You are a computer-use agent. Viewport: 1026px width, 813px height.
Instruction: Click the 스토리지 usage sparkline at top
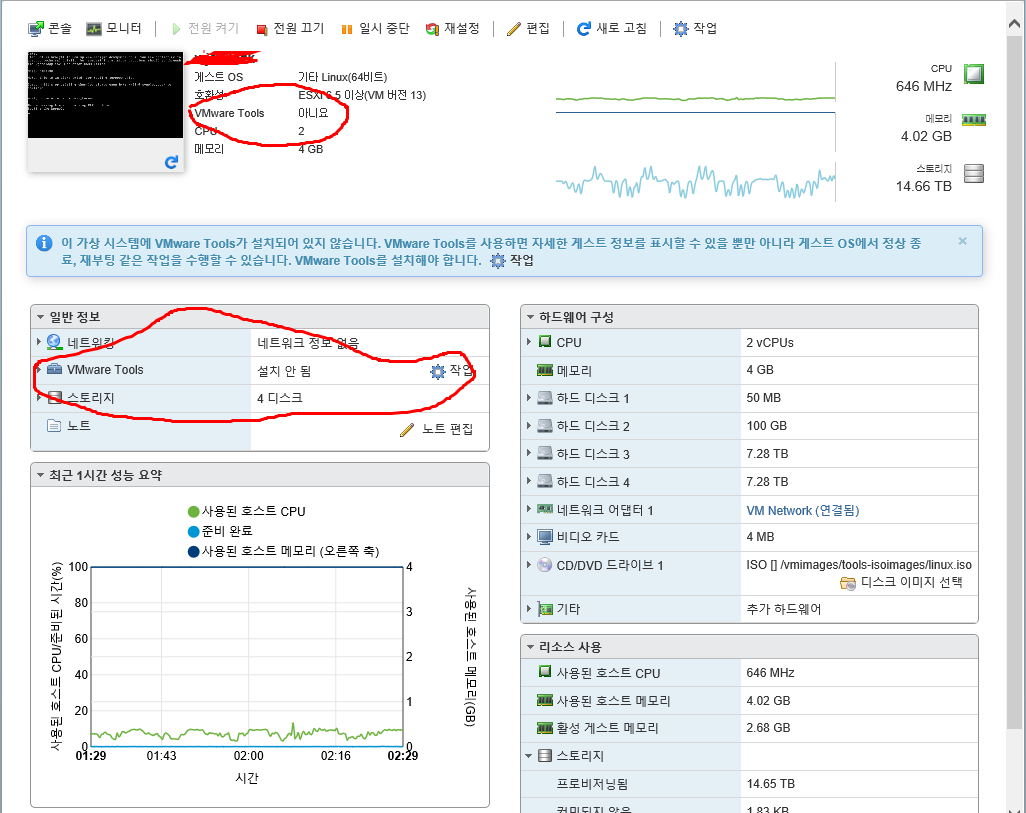696,181
